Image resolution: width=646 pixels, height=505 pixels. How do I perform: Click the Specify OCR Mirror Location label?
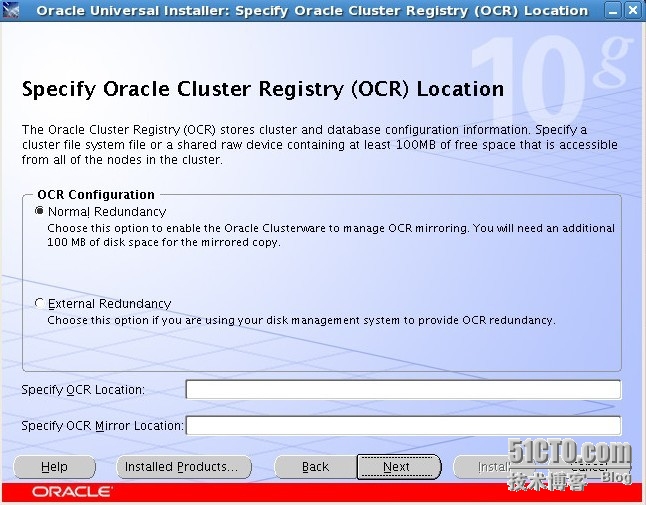click(102, 426)
